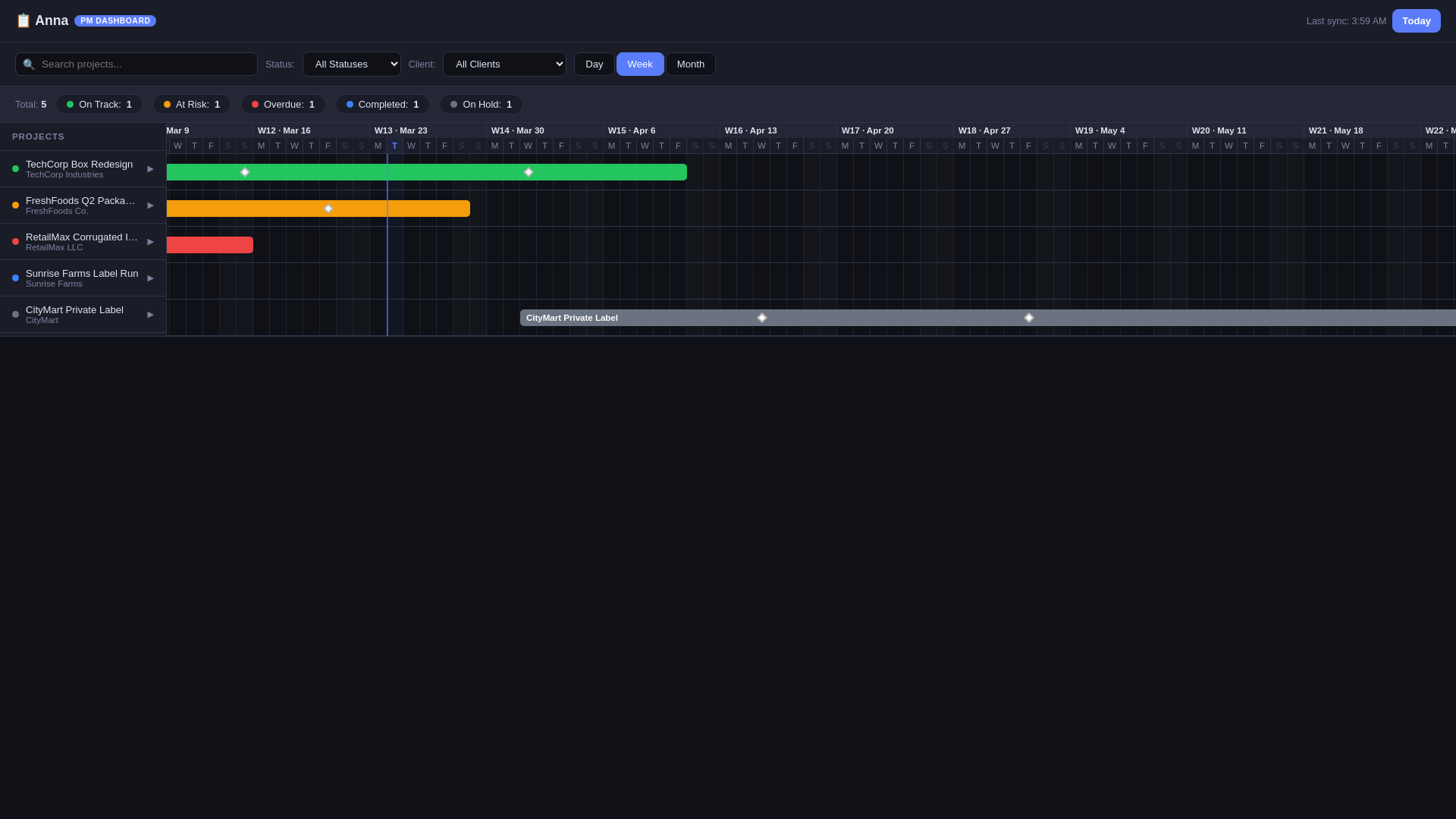Click the Search projects input field

click(x=136, y=64)
